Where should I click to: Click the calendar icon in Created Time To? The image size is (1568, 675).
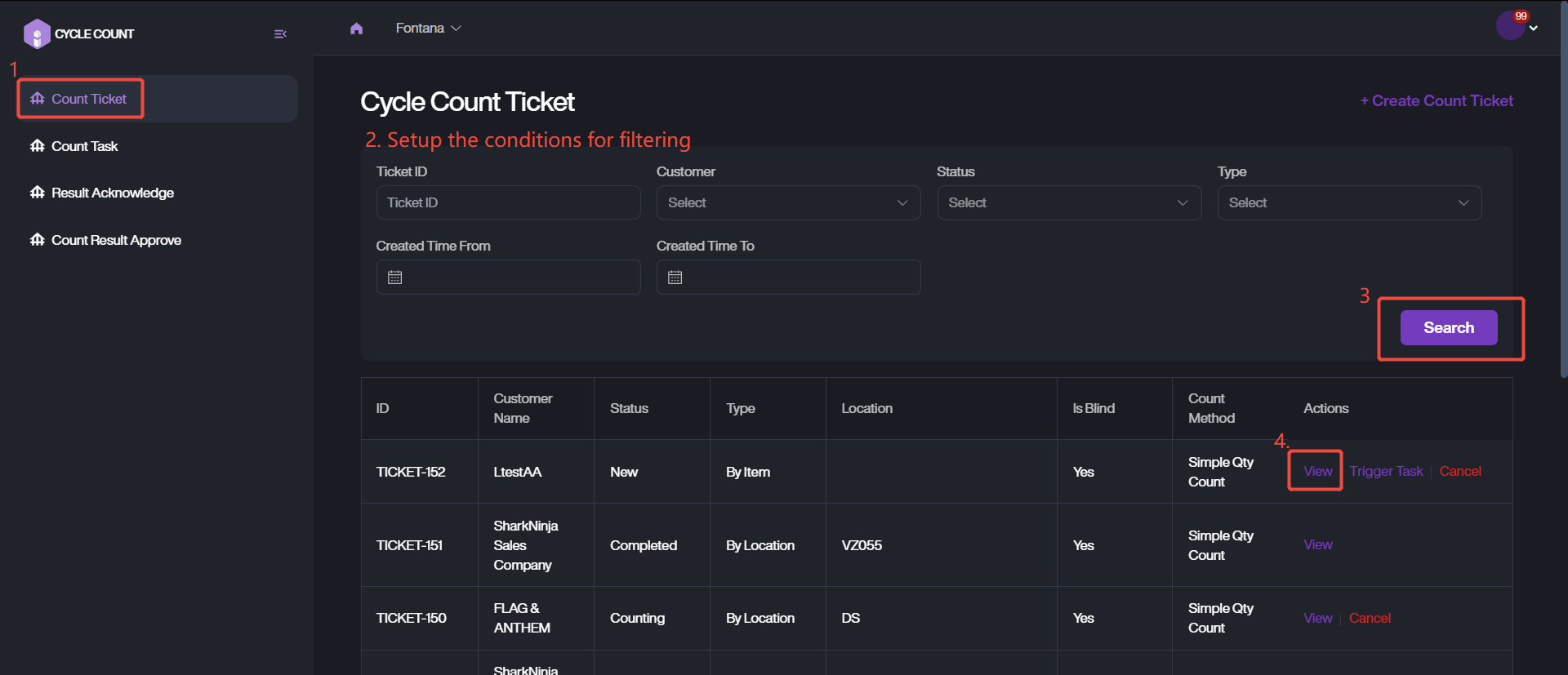pos(675,278)
